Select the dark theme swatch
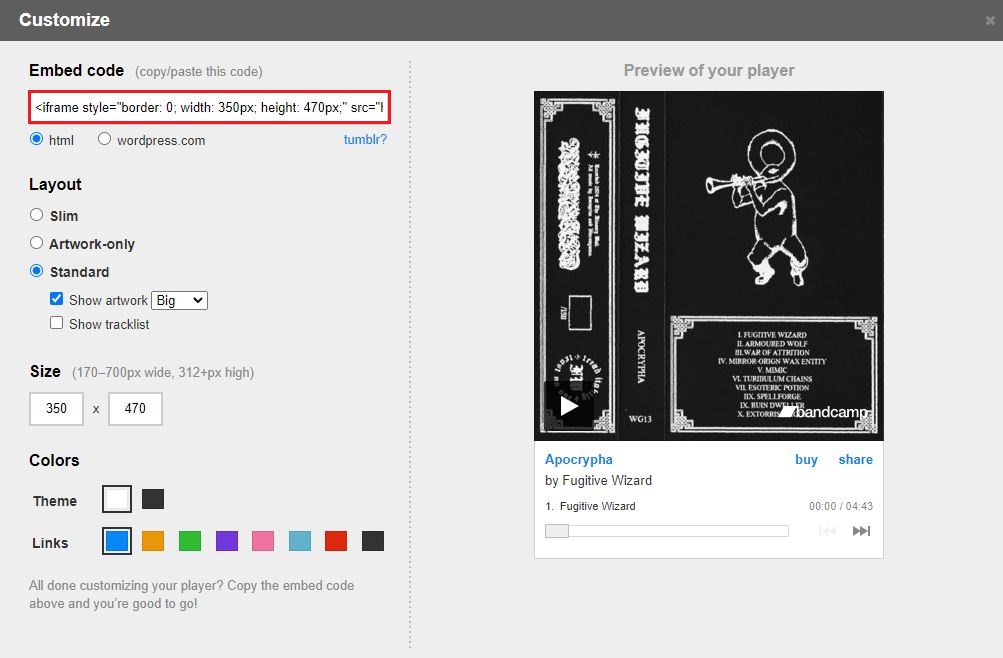The image size is (1003, 658). tap(153, 499)
